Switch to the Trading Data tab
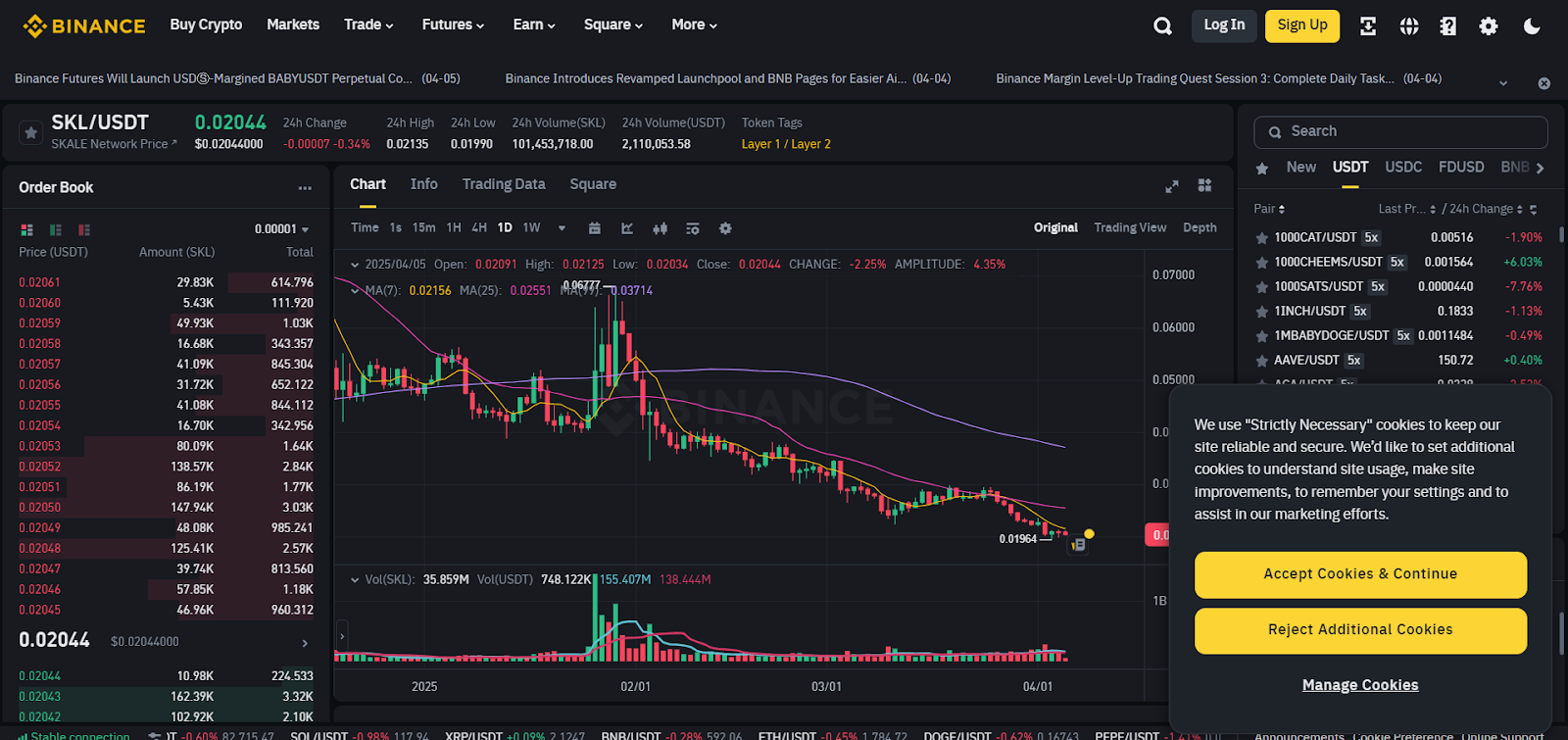Screen dimensions: 1568x740 click(504, 184)
